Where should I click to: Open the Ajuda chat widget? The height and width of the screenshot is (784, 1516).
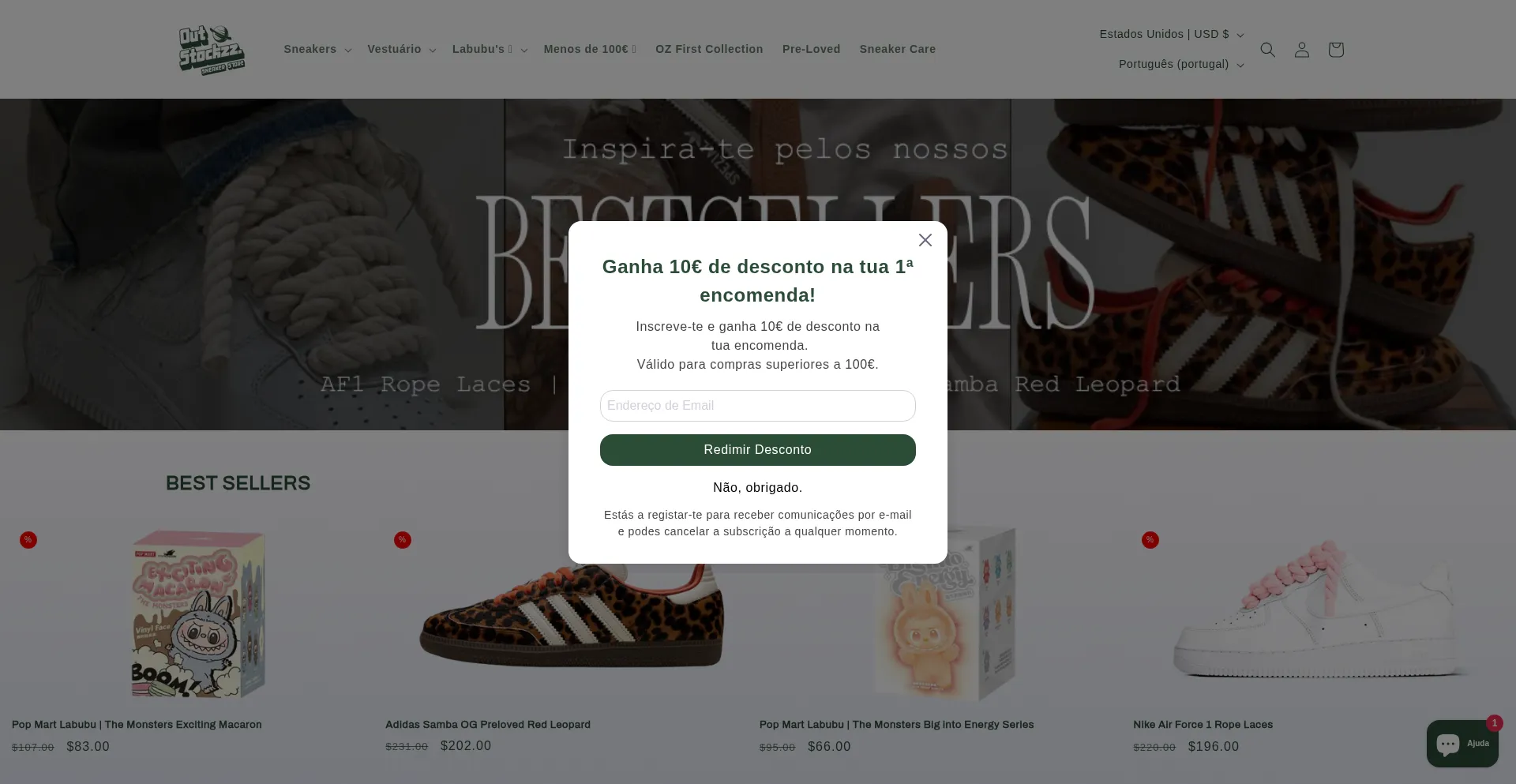pos(1462,744)
